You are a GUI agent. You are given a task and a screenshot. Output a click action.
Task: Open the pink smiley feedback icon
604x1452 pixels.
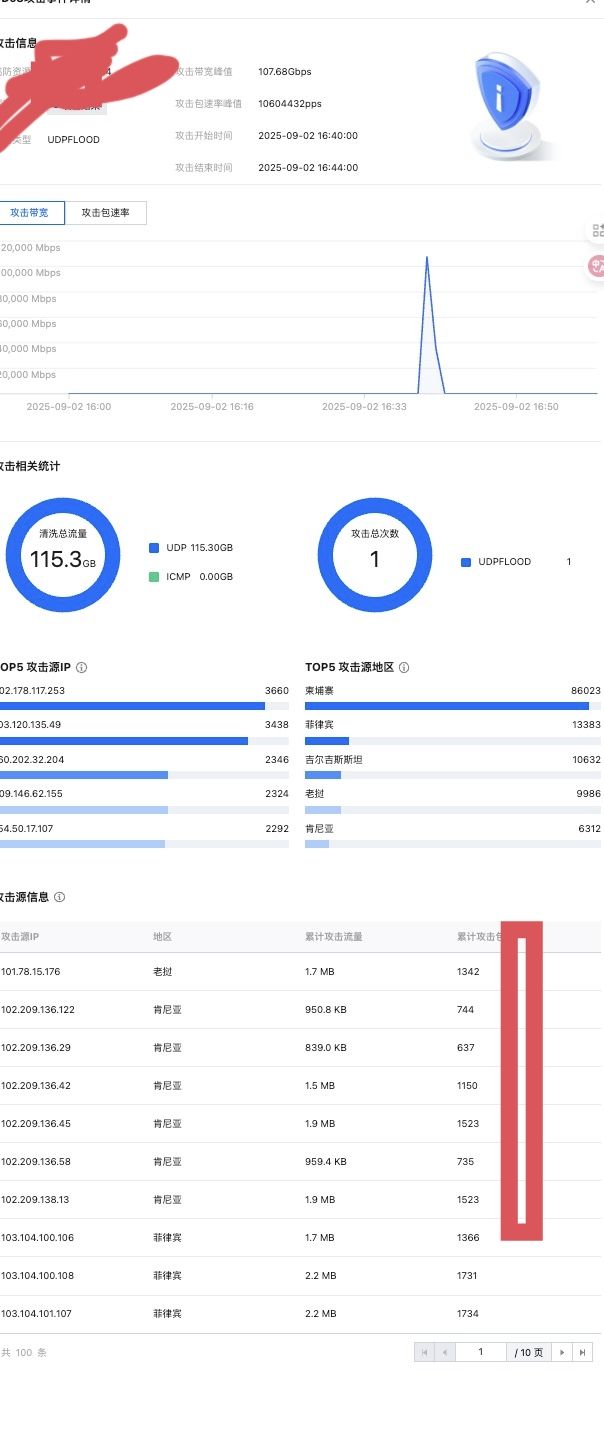[x=597, y=265]
